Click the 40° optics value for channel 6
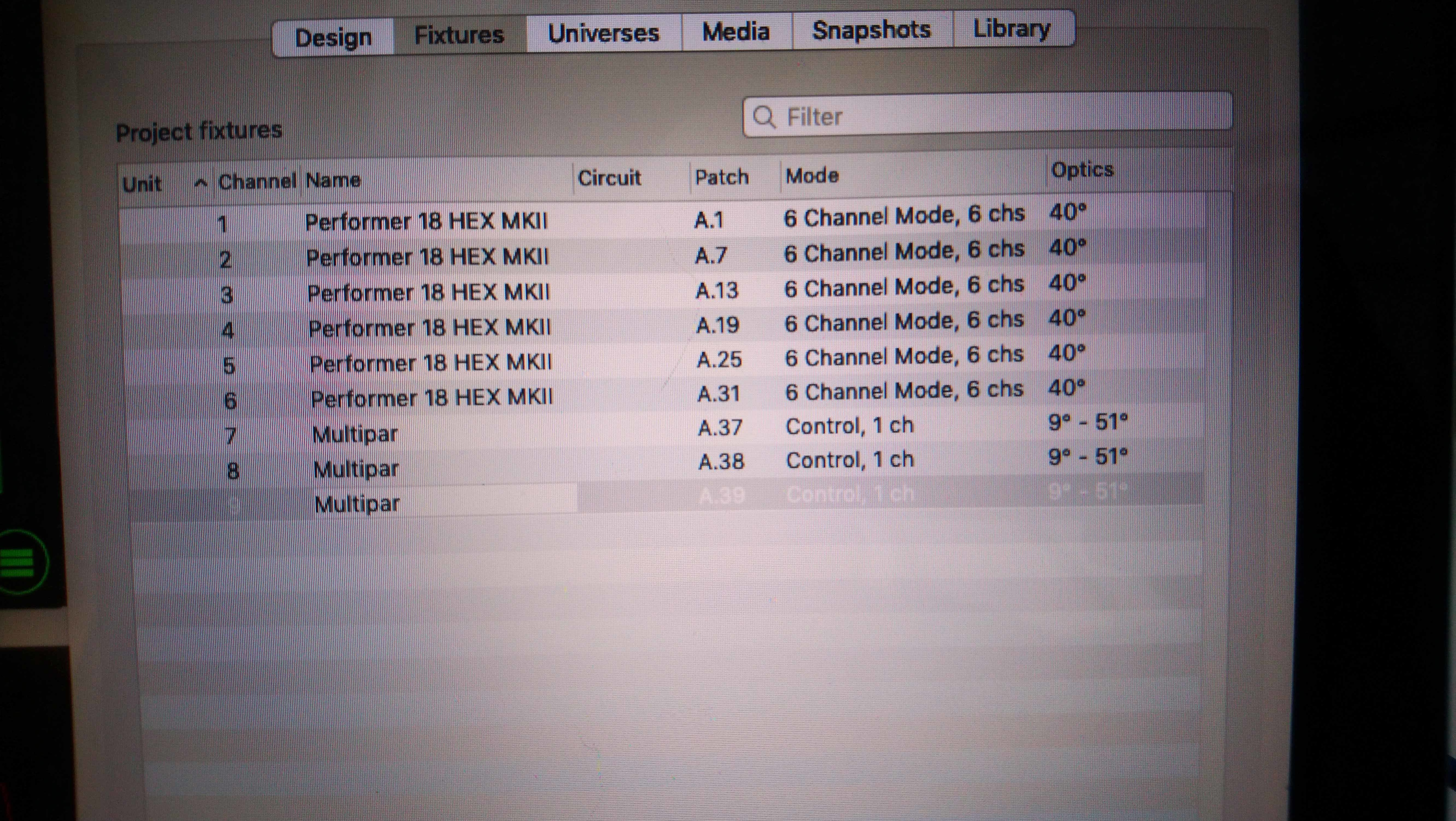 click(x=1067, y=388)
